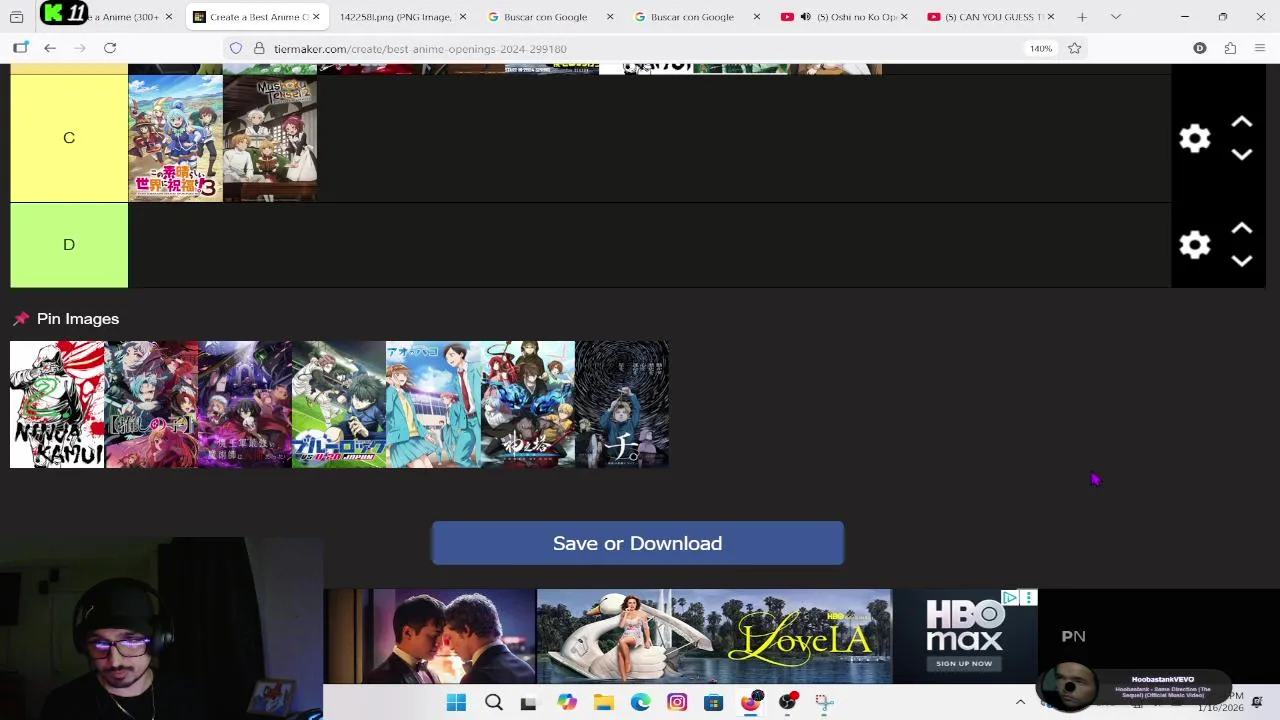Image resolution: width=1280 pixels, height=720 pixels.
Task: Select Chi dark spiral pinned image
Action: point(622,404)
